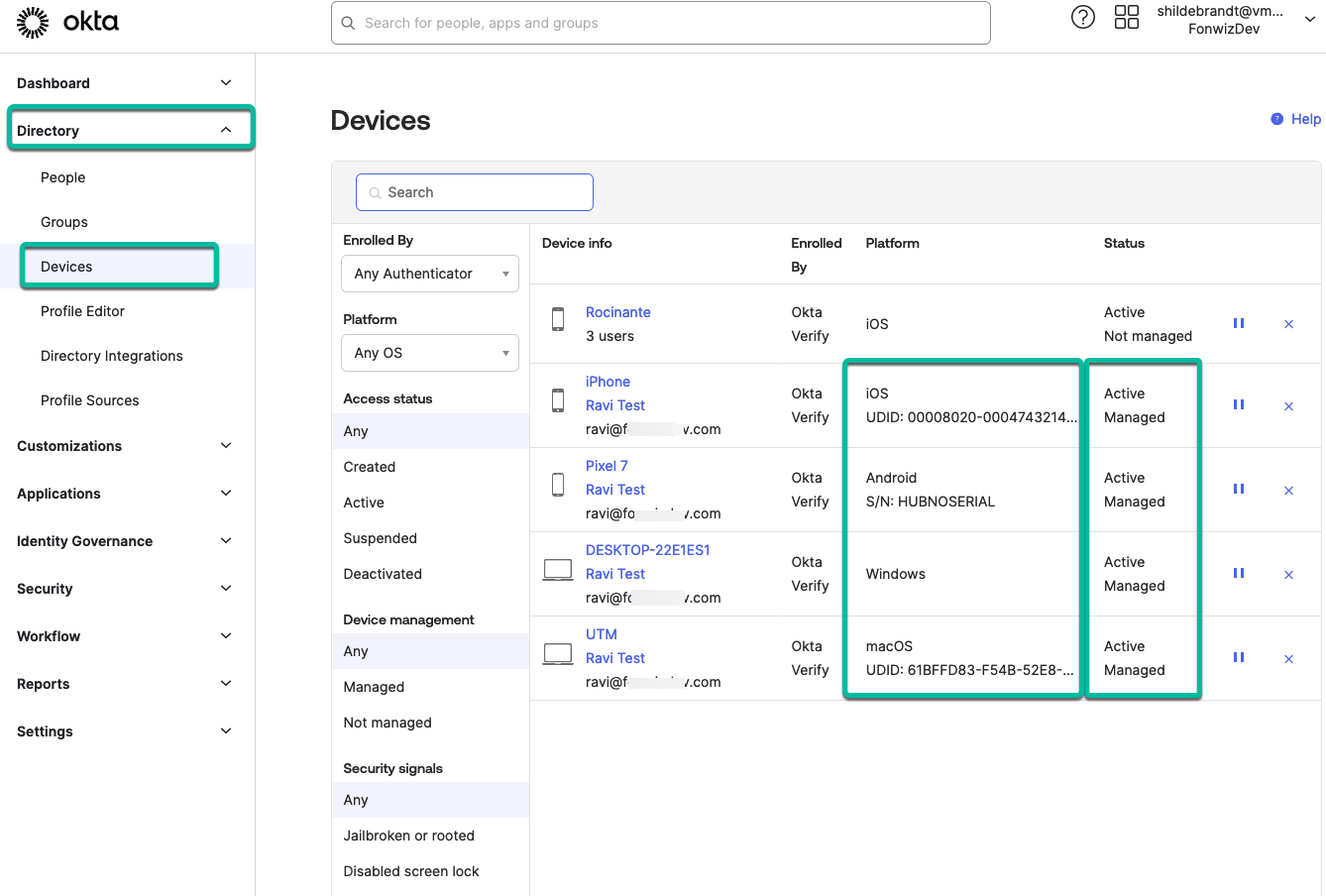Select the Active access status filter

pos(363,502)
